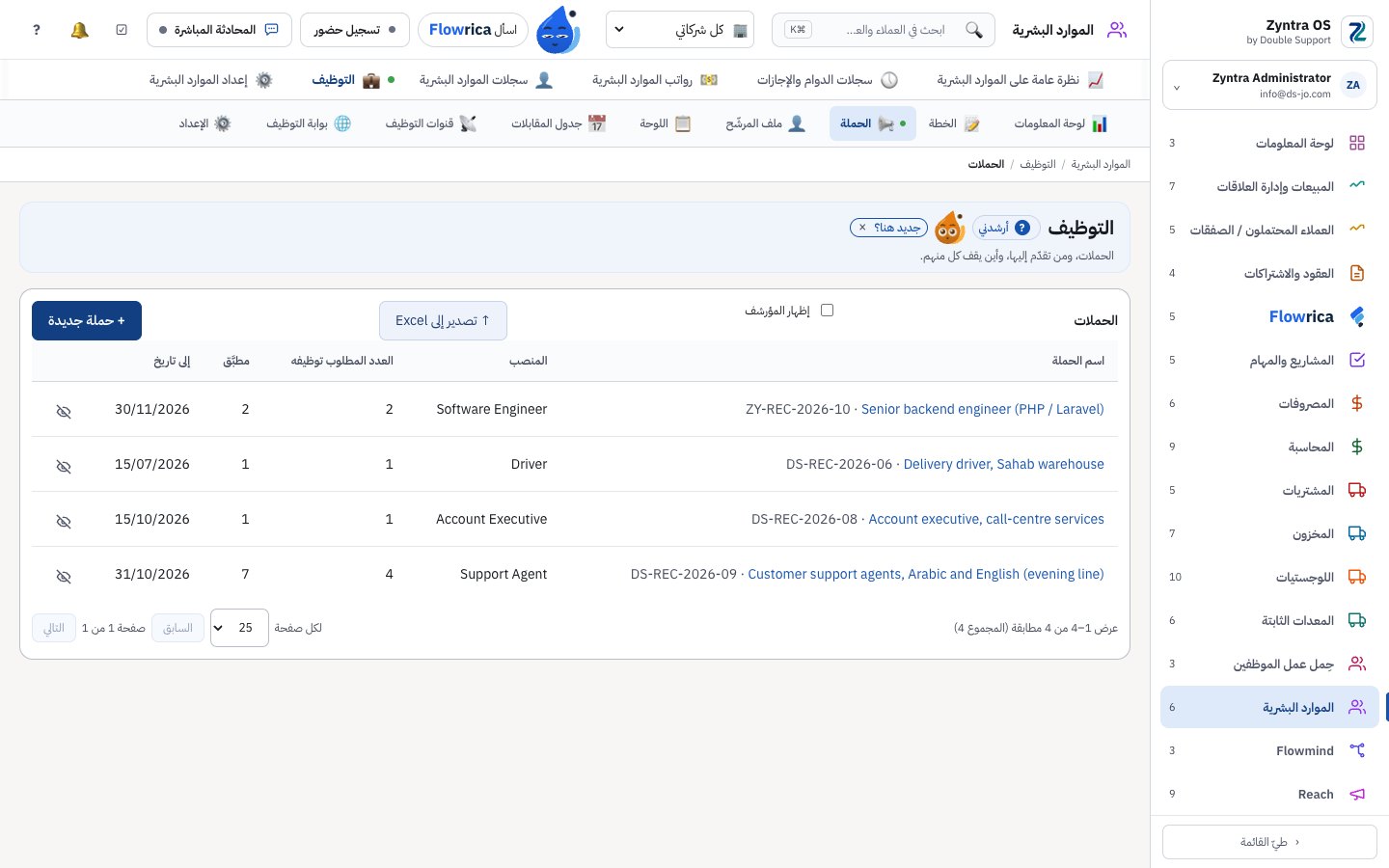Dismiss the جديد هنا؟ chip
This screenshot has width=1389, height=868.
coord(862,228)
